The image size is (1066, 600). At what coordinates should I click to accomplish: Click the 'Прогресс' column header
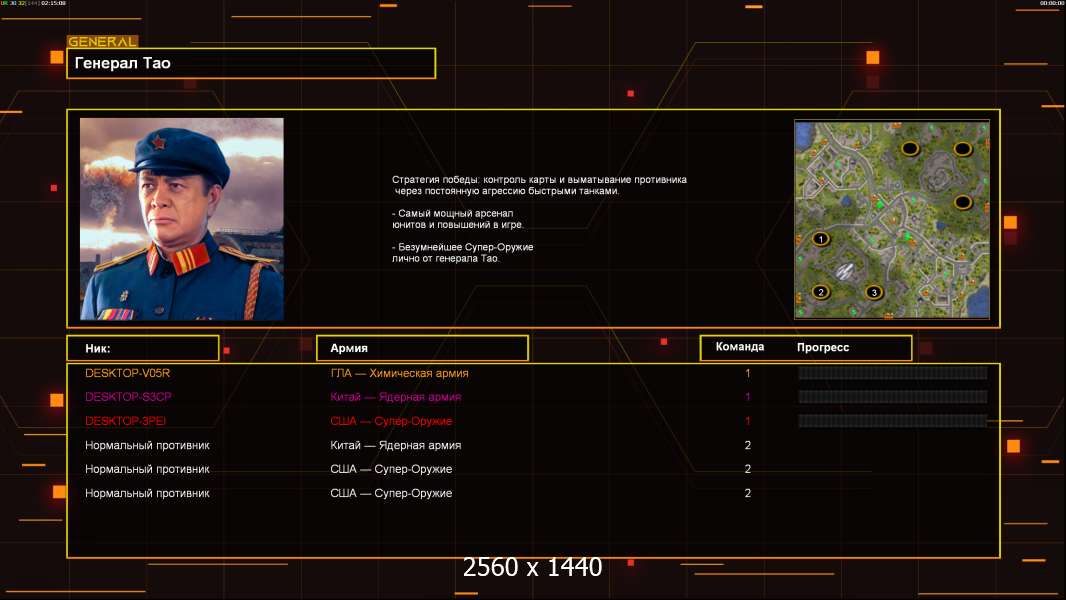tap(823, 347)
